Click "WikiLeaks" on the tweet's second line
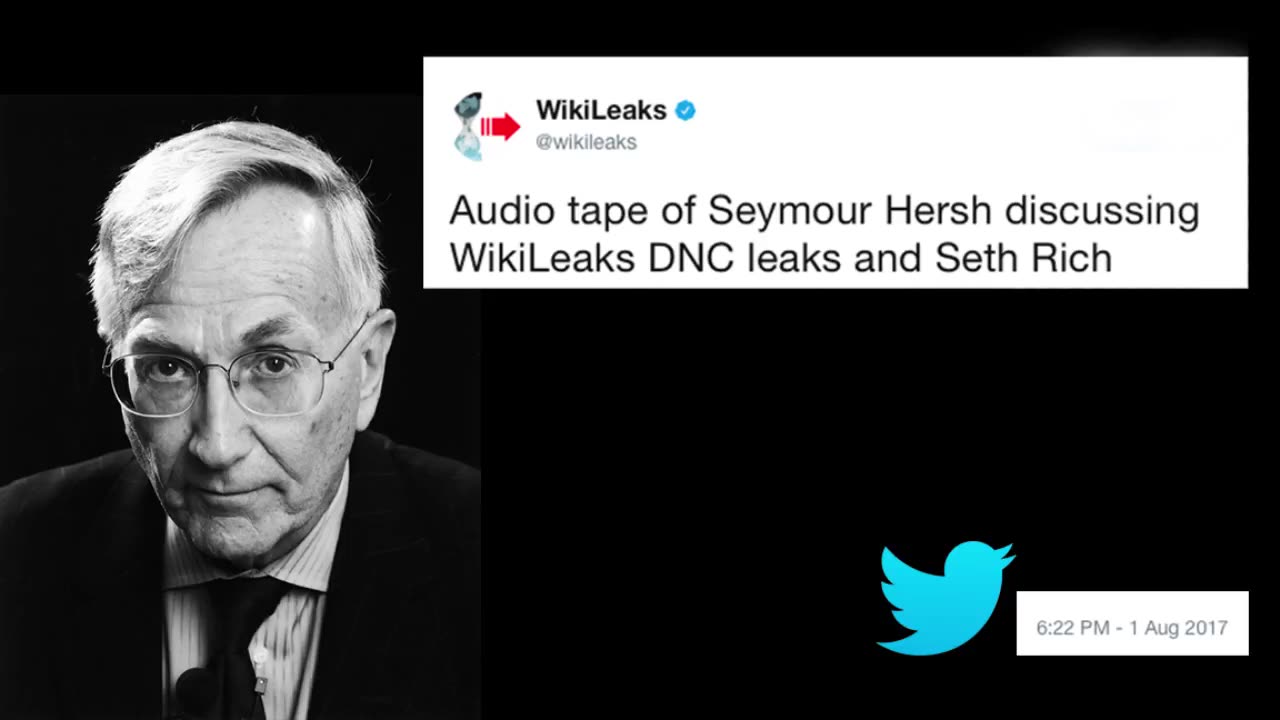The image size is (1280, 720). coord(543,258)
